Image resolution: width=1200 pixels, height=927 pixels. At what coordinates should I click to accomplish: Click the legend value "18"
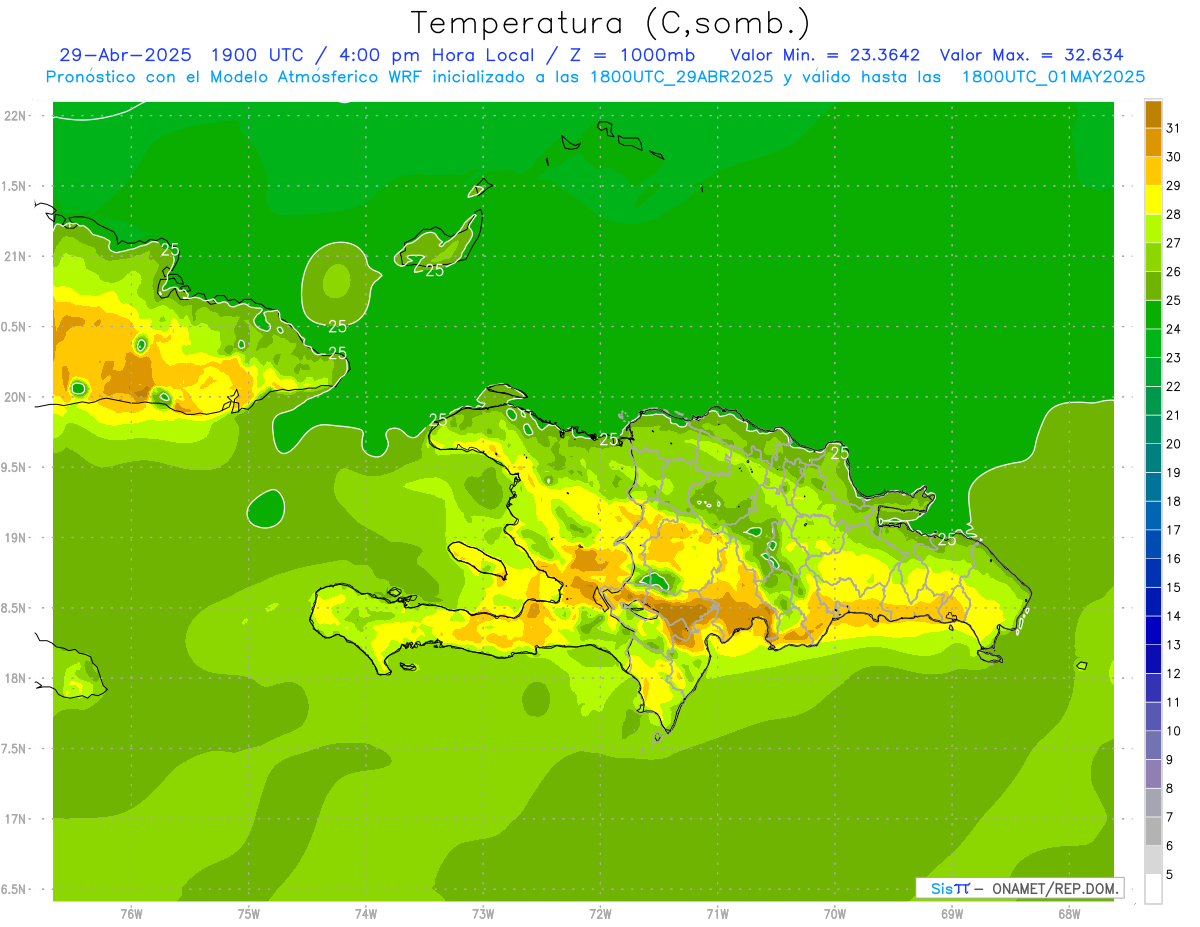(1174, 501)
